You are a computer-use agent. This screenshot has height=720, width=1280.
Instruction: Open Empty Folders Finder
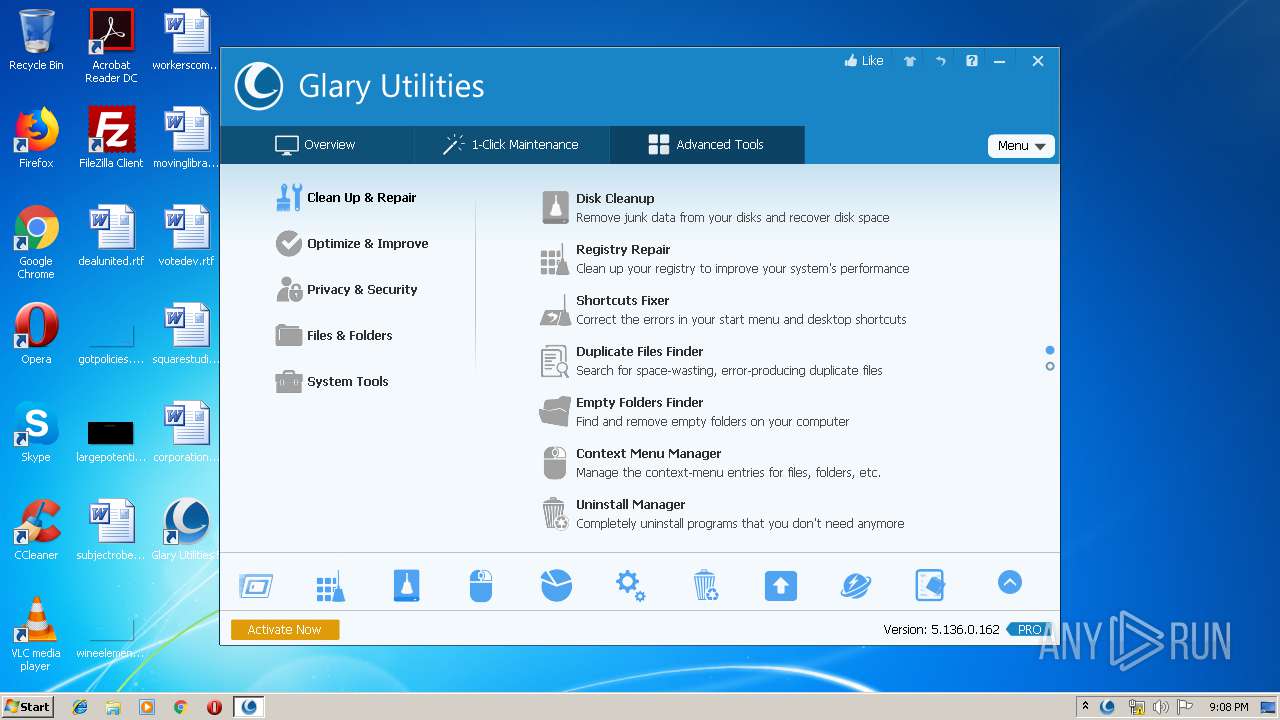[695, 411]
